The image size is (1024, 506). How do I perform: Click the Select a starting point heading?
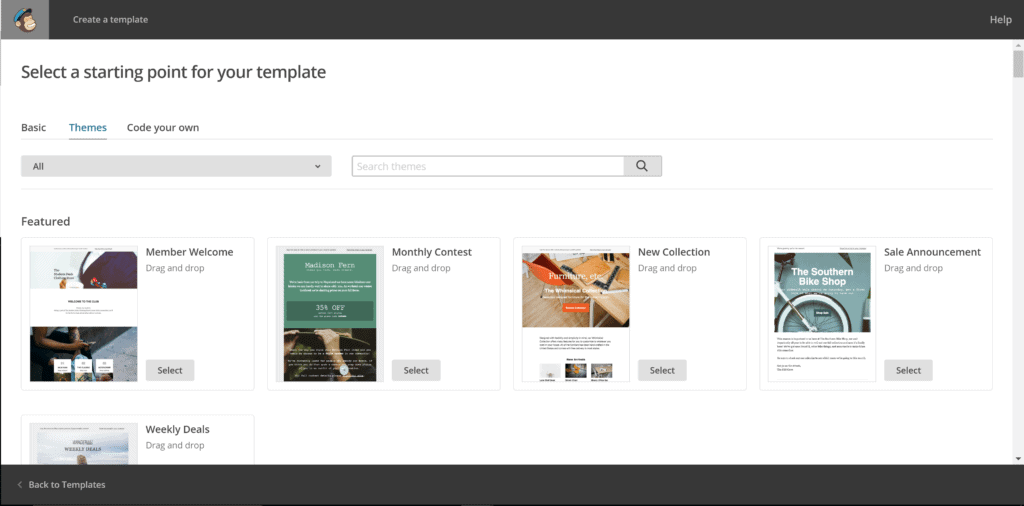(x=174, y=72)
